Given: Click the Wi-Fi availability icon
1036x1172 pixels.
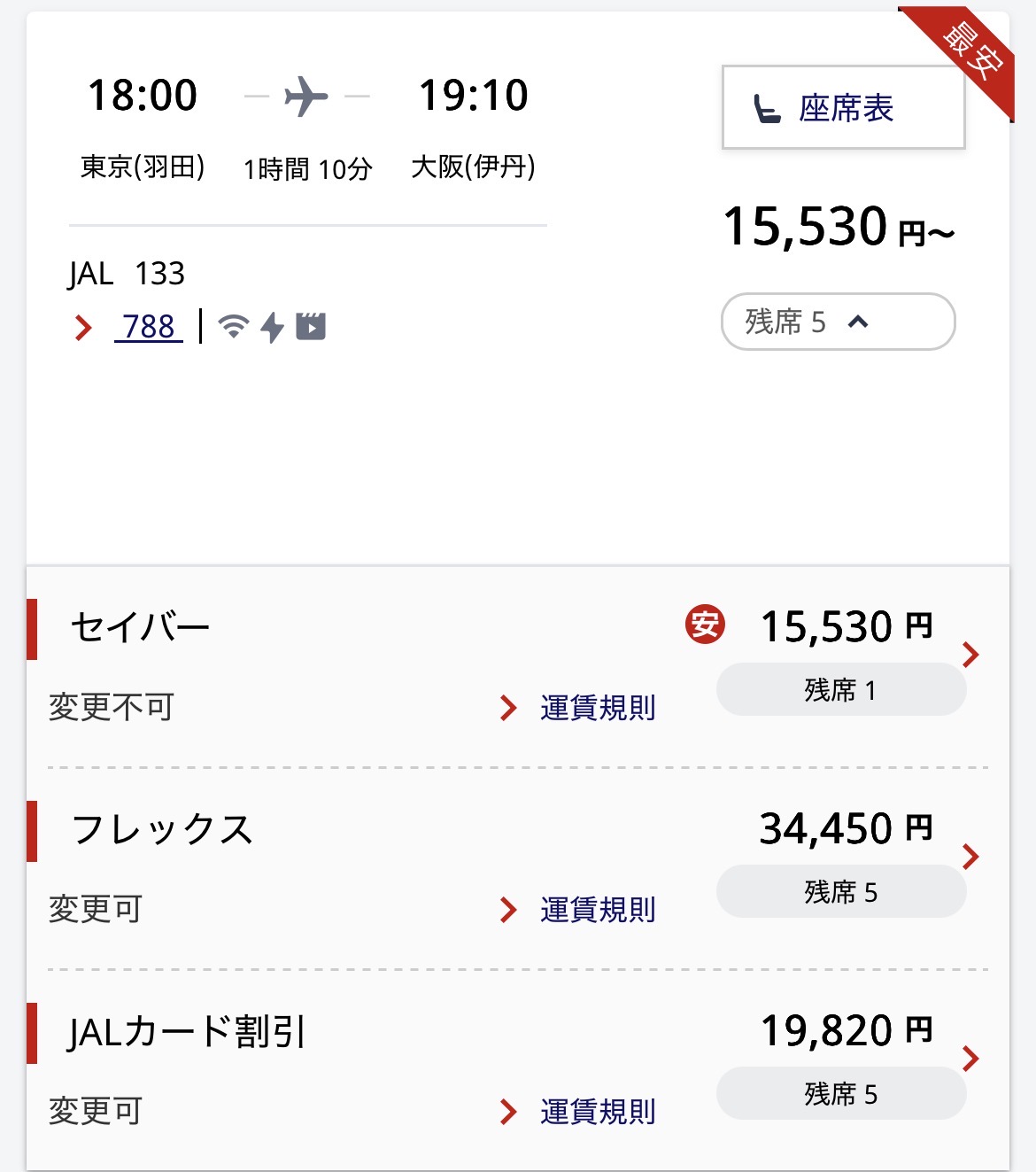Looking at the screenshot, I should [x=233, y=326].
